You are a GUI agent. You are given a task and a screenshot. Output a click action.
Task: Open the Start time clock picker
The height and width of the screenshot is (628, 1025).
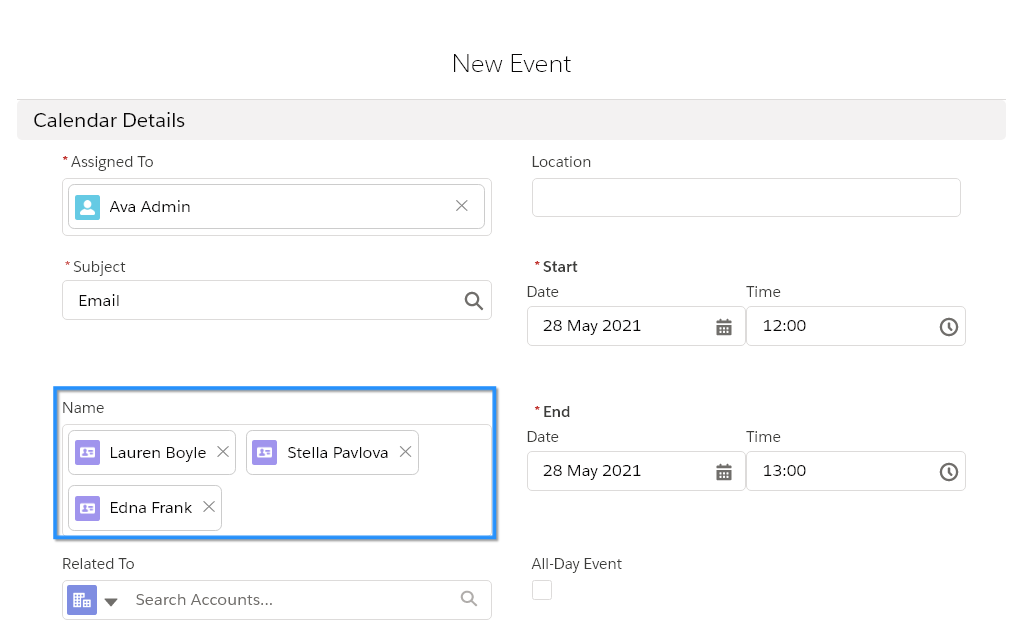947,326
